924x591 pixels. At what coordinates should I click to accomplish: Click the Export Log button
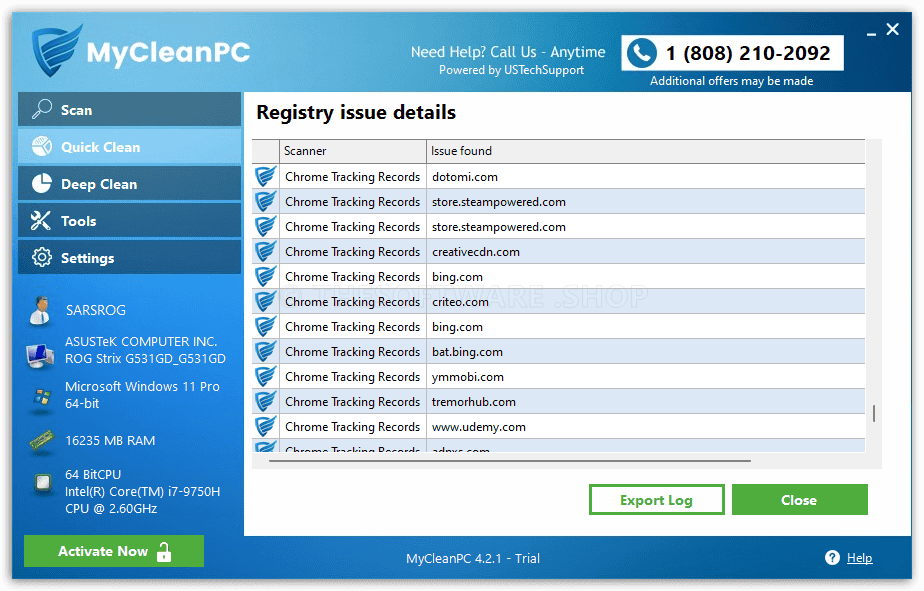pos(656,500)
